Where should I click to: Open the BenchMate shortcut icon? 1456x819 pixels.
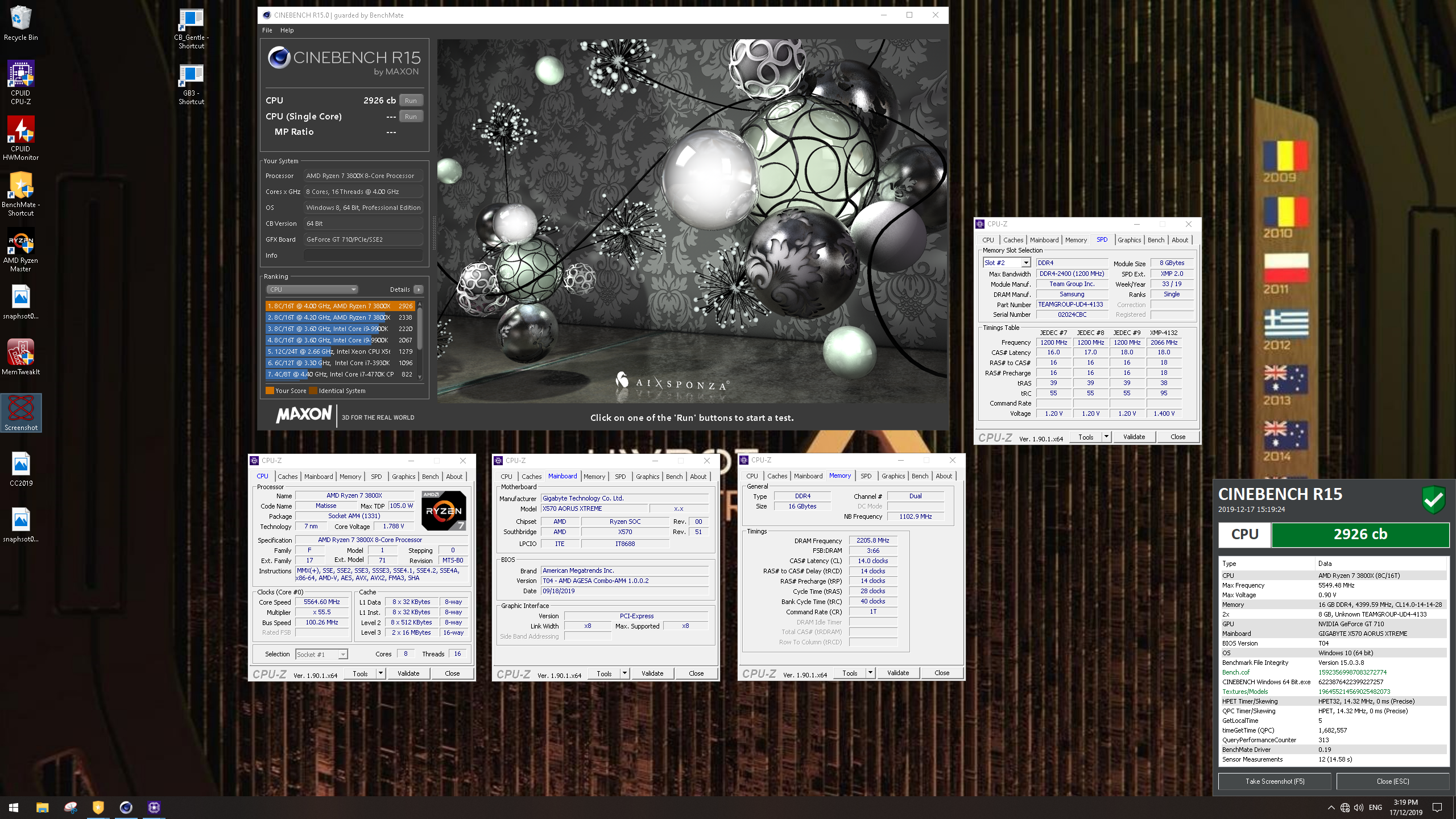coord(20,194)
